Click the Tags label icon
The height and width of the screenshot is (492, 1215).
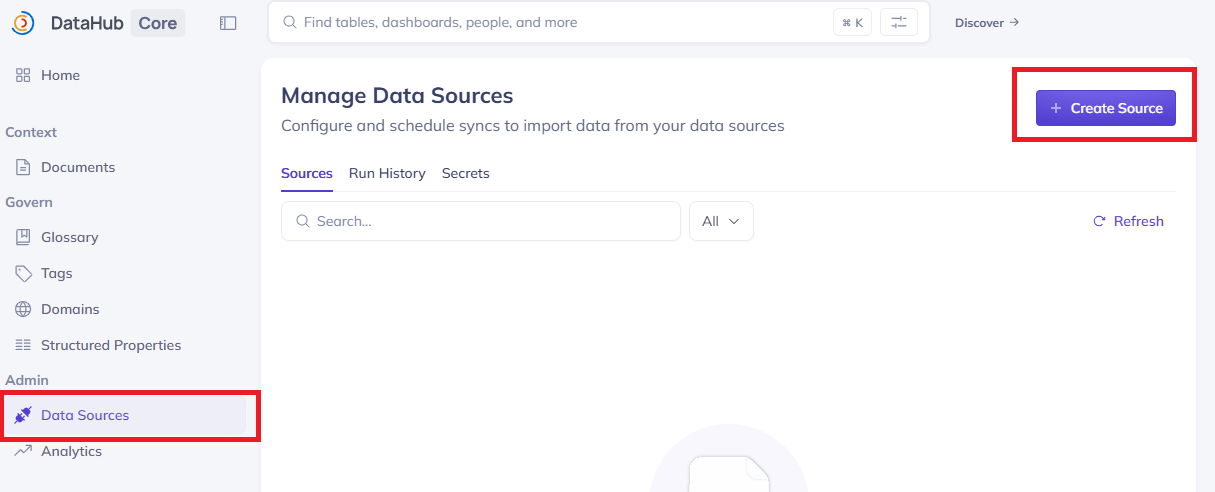pyautogui.click(x=23, y=273)
